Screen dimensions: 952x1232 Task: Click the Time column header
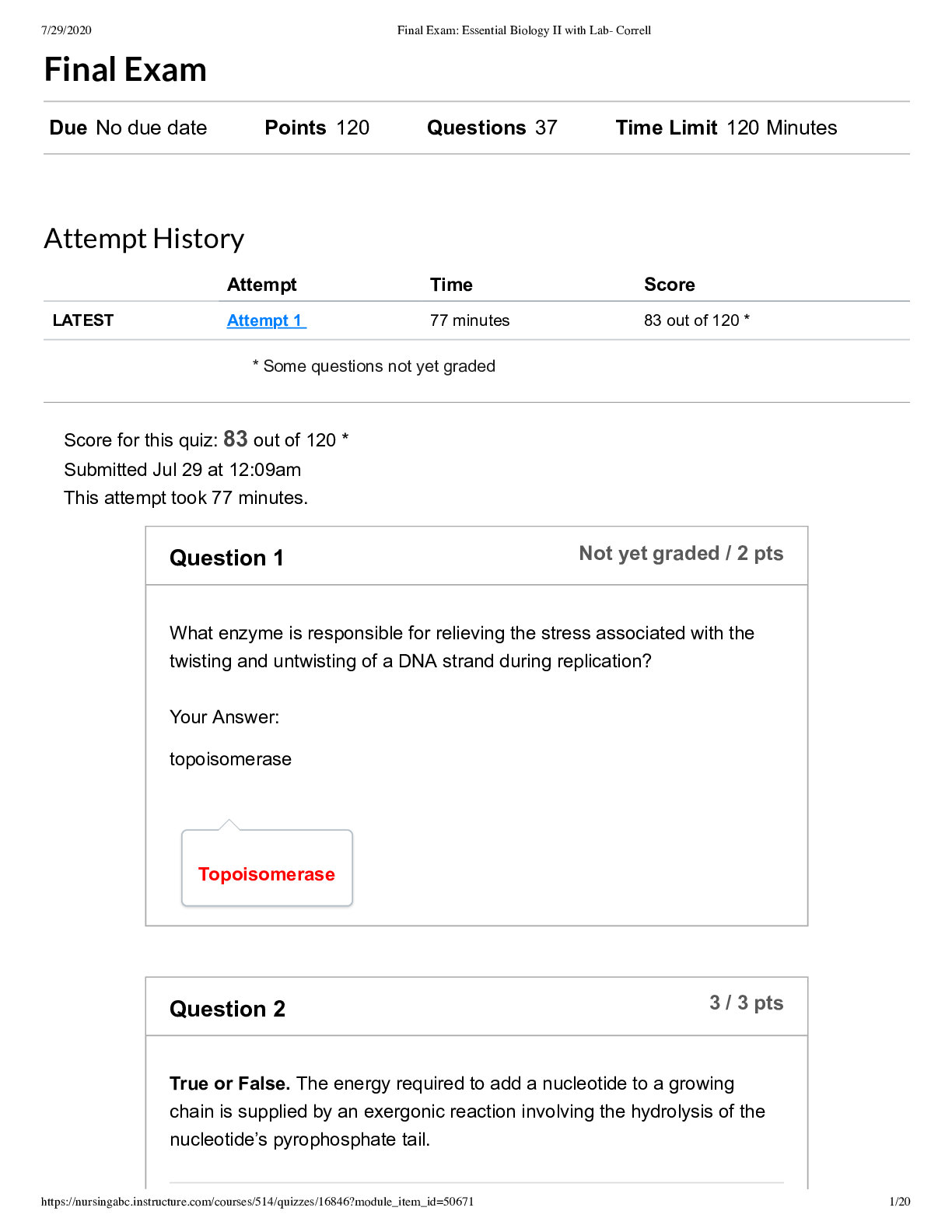451,285
